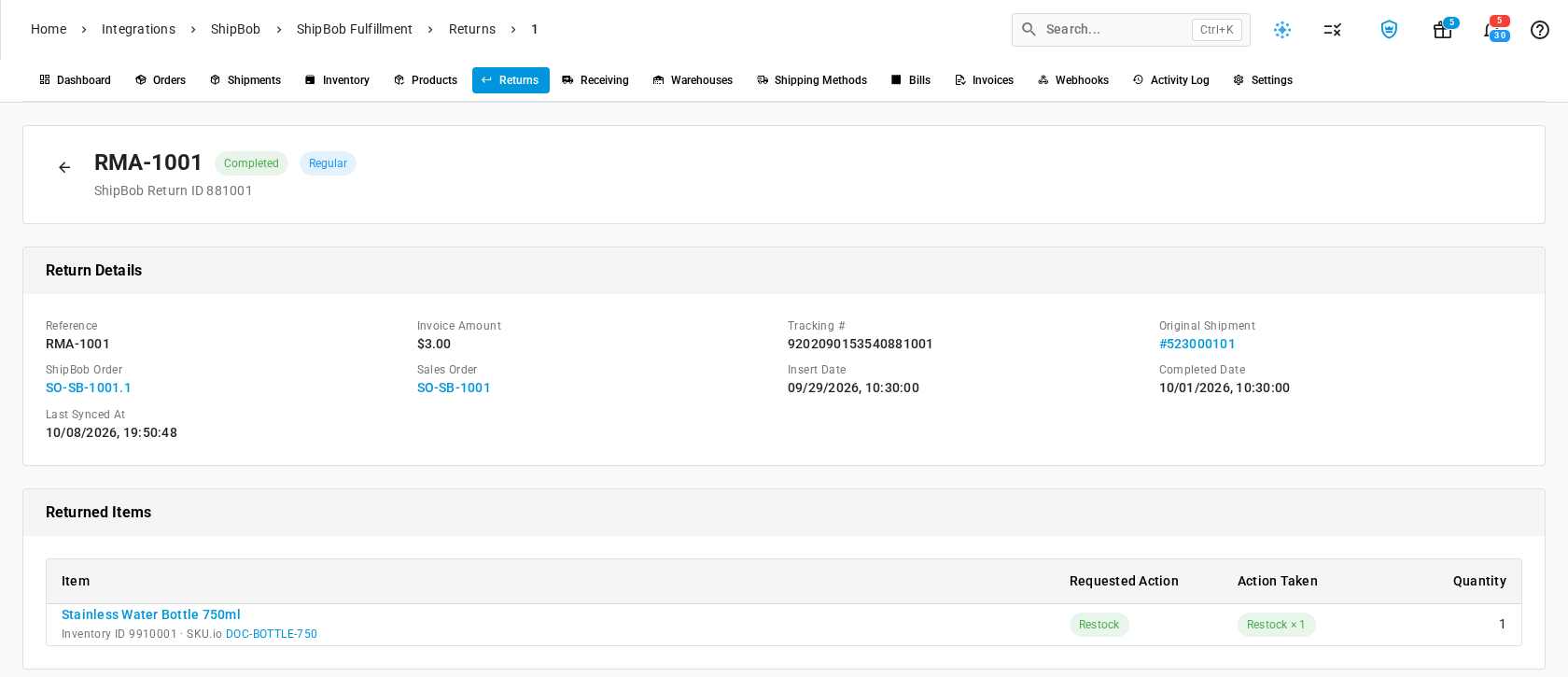
Task: Open Stainless Water Bottle 750ml item
Action: click(151, 614)
